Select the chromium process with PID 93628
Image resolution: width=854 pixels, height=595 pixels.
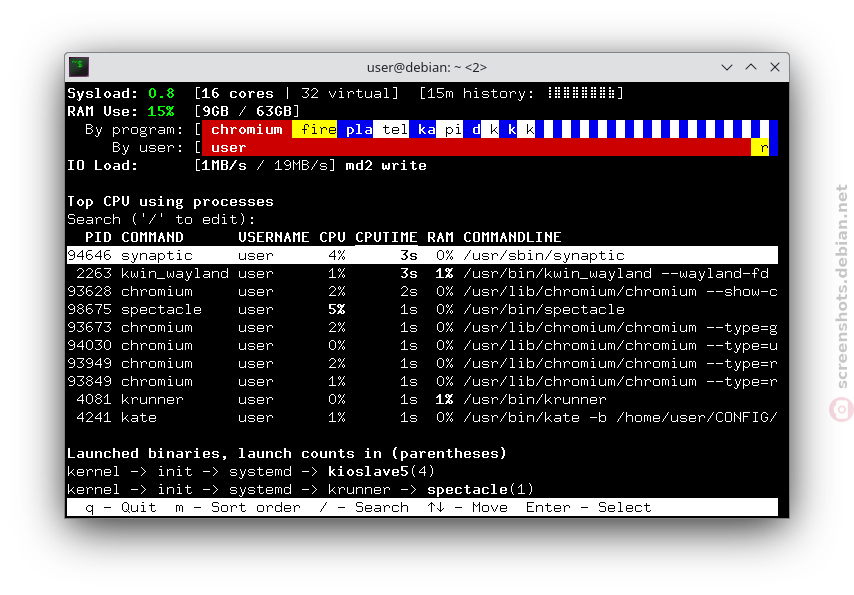click(x=422, y=291)
